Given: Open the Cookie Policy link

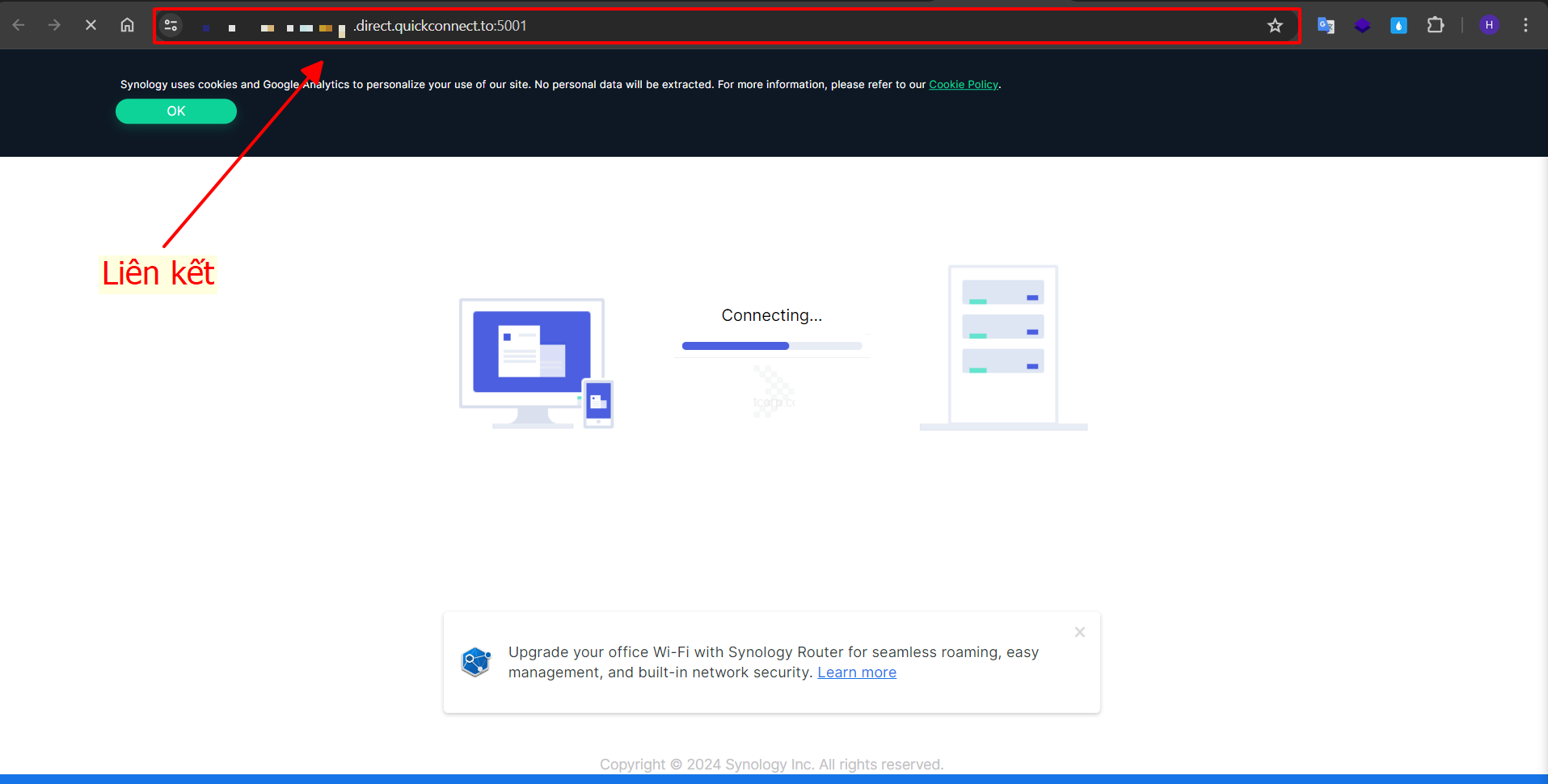Looking at the screenshot, I should [963, 85].
